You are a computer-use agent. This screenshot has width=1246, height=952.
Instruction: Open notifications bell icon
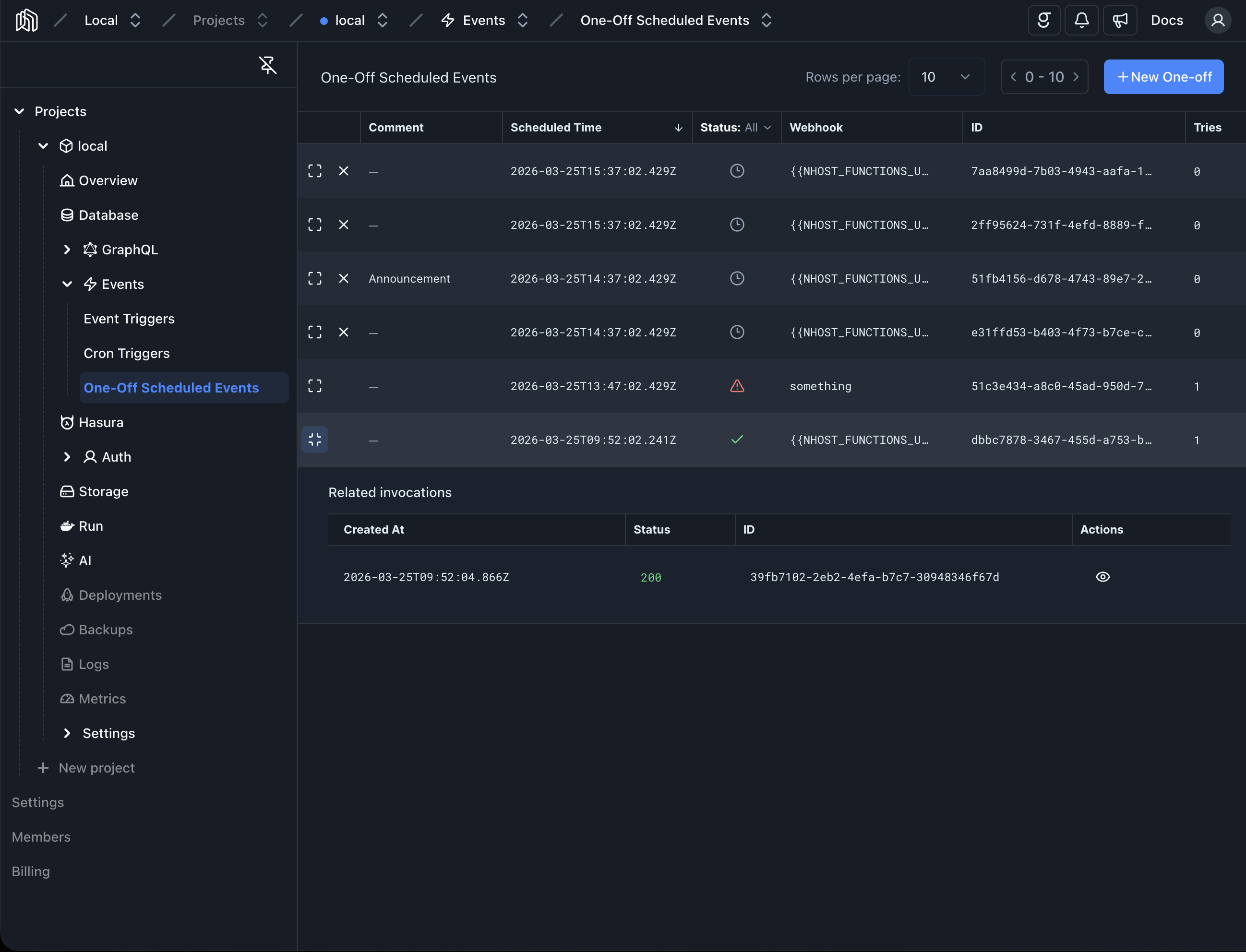(1081, 21)
